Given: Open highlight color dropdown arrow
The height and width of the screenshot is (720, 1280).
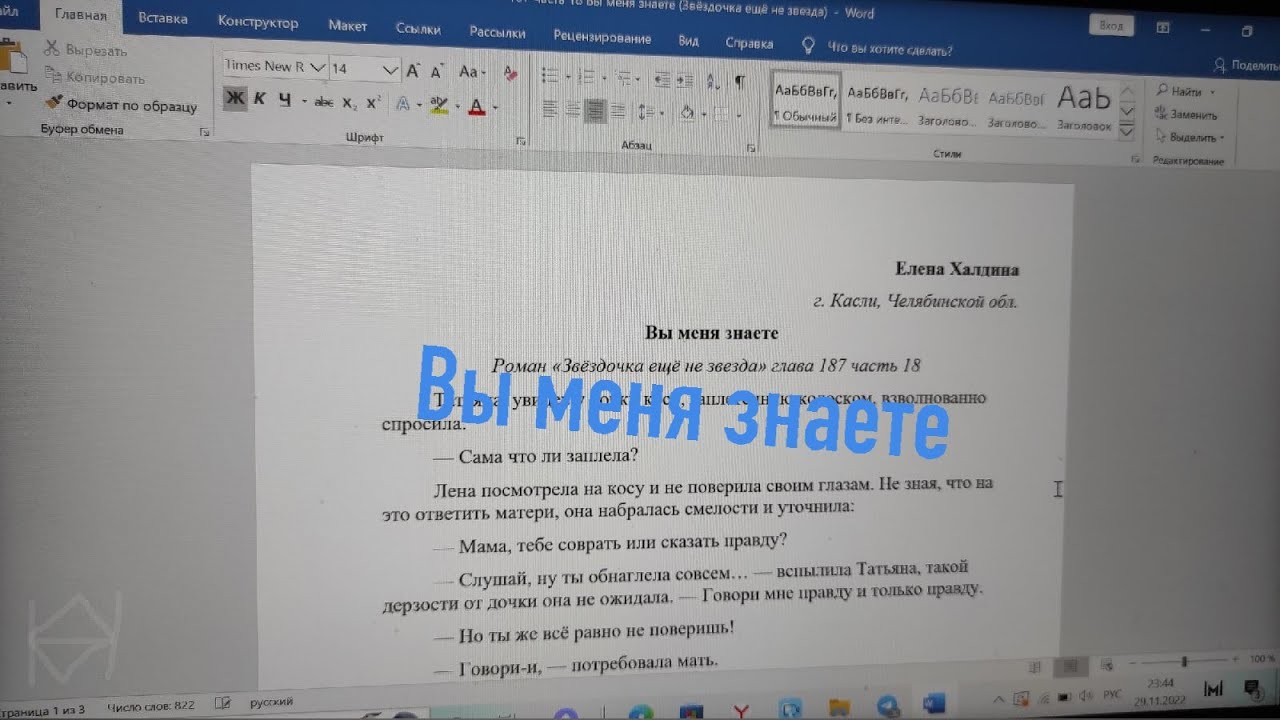Looking at the screenshot, I should point(457,105).
